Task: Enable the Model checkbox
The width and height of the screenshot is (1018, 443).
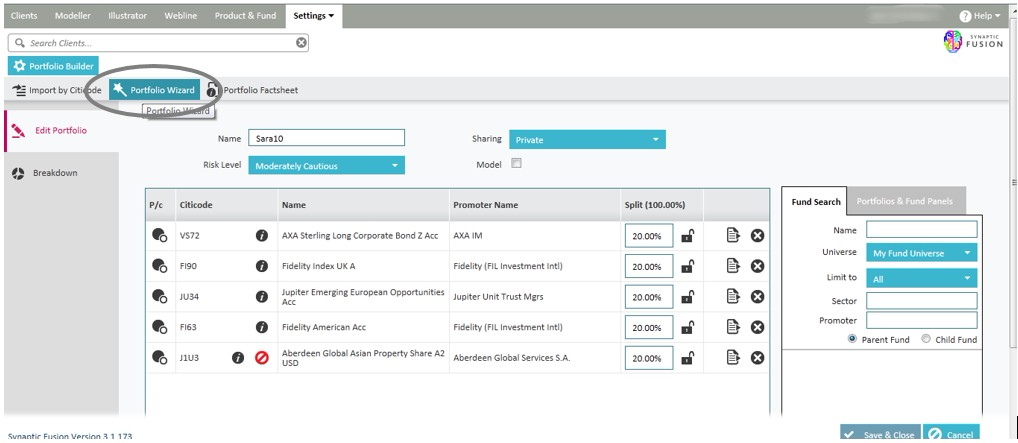Action: click(x=516, y=164)
